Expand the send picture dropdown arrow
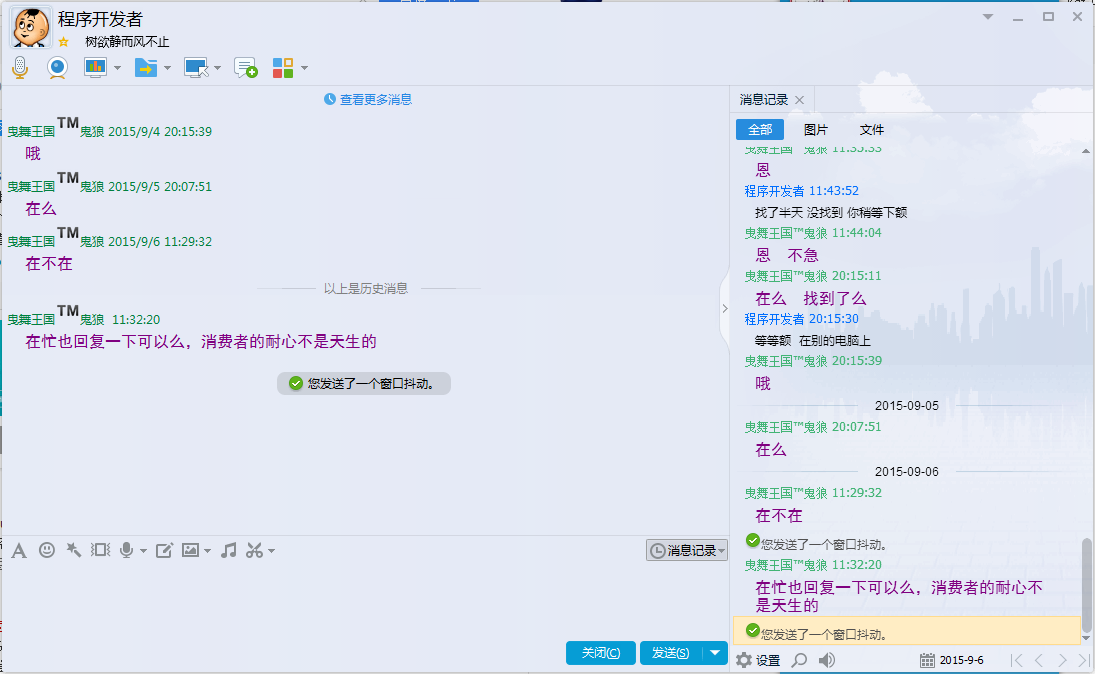Viewport: 1095px width, 674px height. [x=207, y=551]
